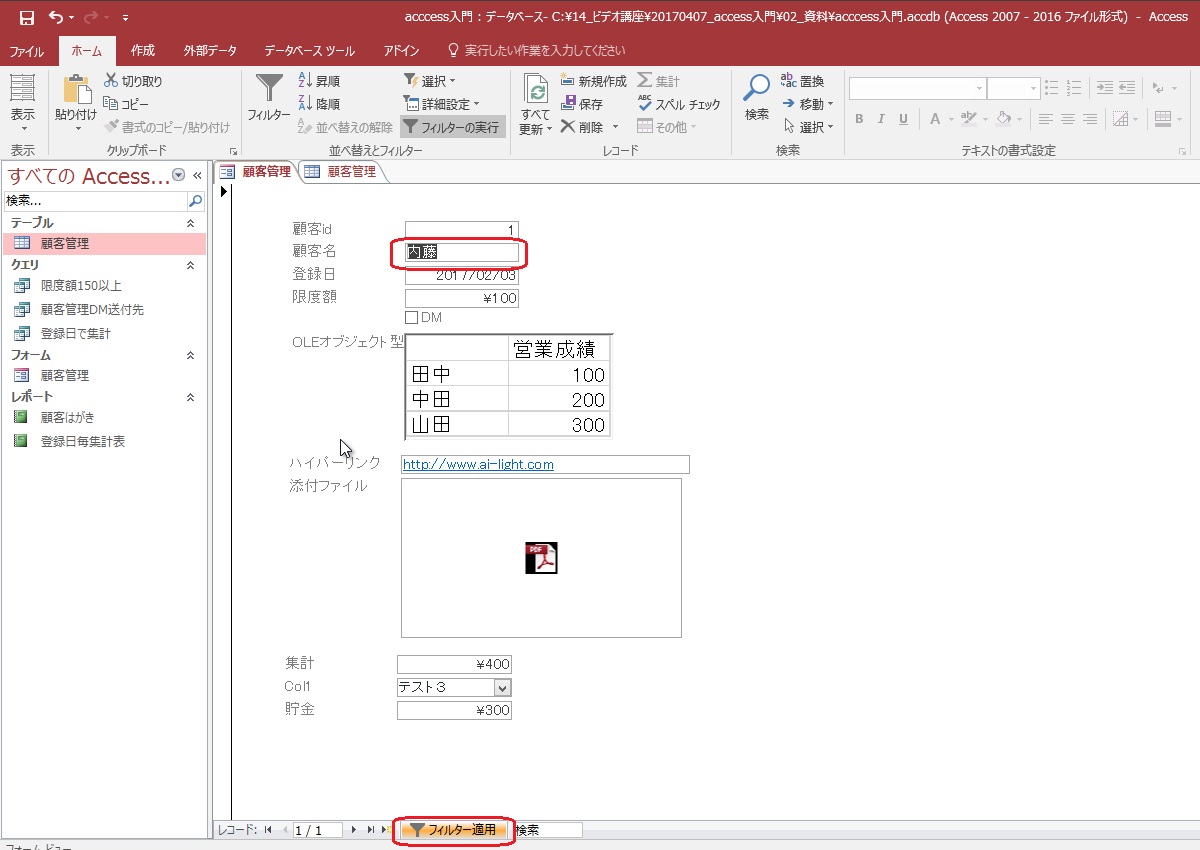1200x850 pixels.
Task: Sort ascending with 昇順
Action: (320, 81)
